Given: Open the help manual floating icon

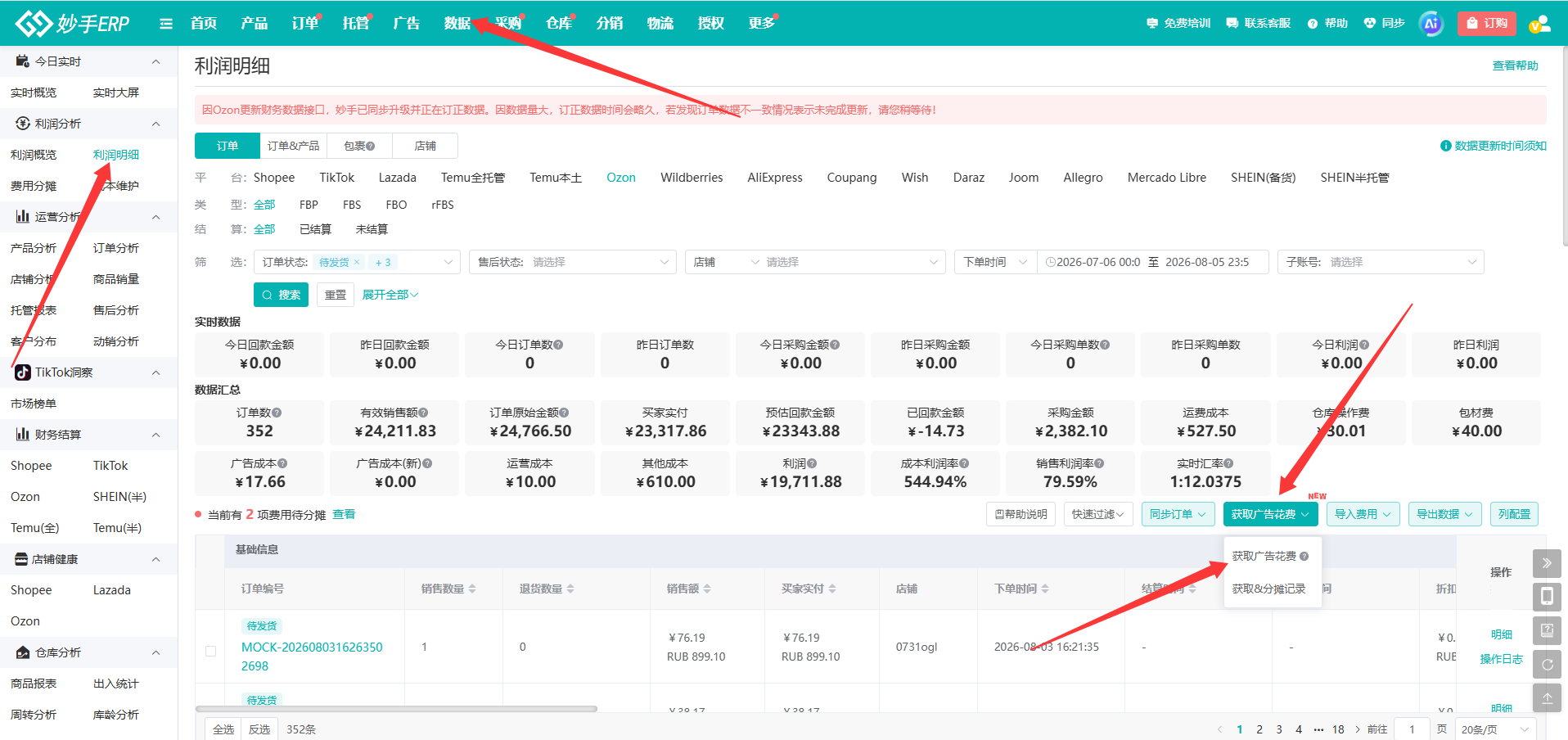Looking at the screenshot, I should (1547, 630).
